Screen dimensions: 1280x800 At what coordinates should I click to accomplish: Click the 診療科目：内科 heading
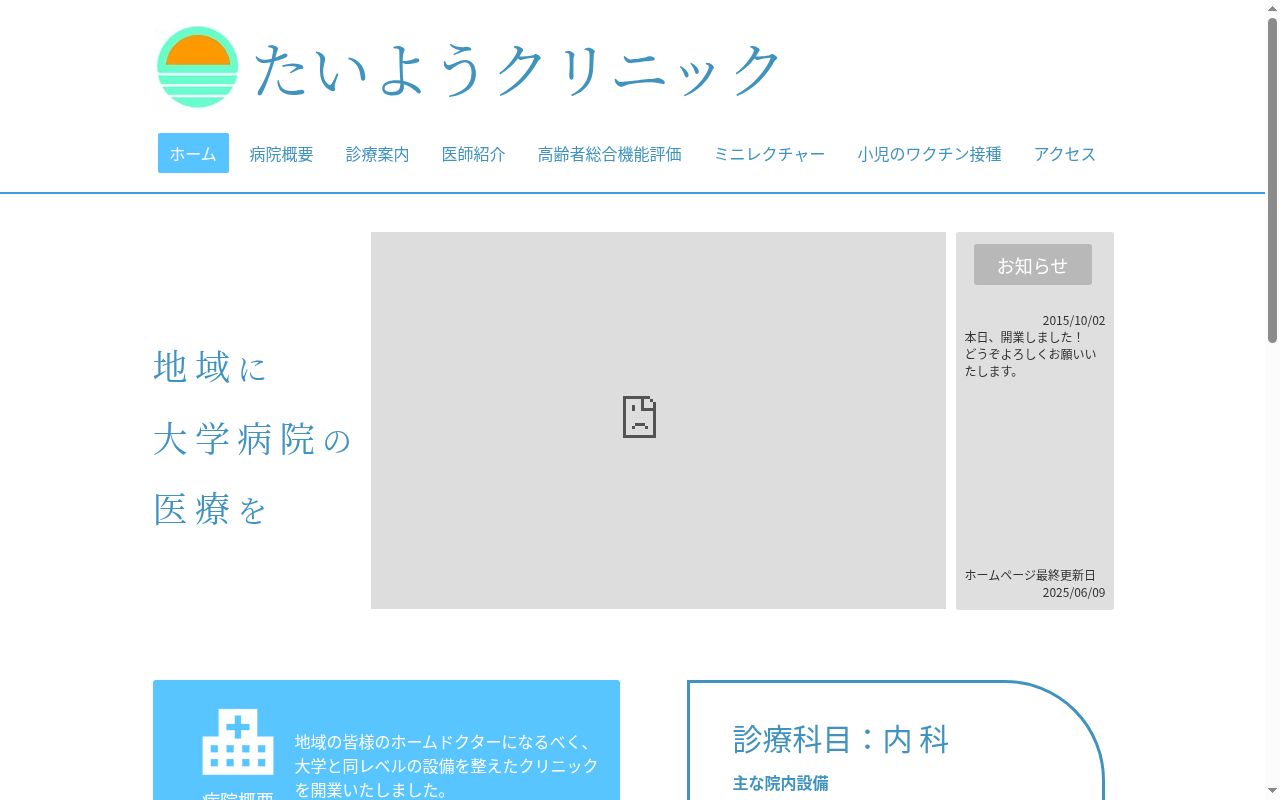click(841, 739)
